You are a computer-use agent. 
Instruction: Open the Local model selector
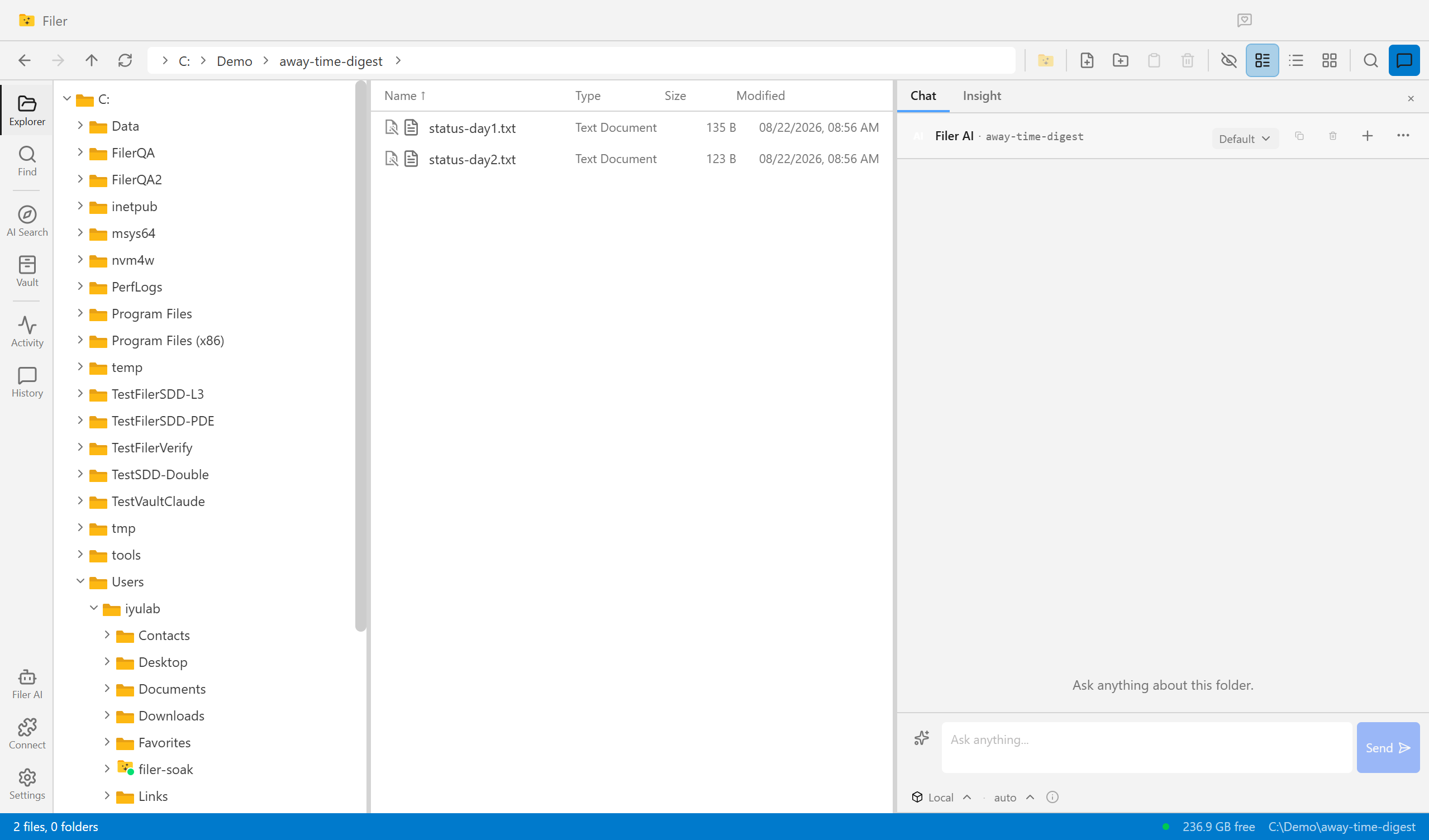coord(941,798)
